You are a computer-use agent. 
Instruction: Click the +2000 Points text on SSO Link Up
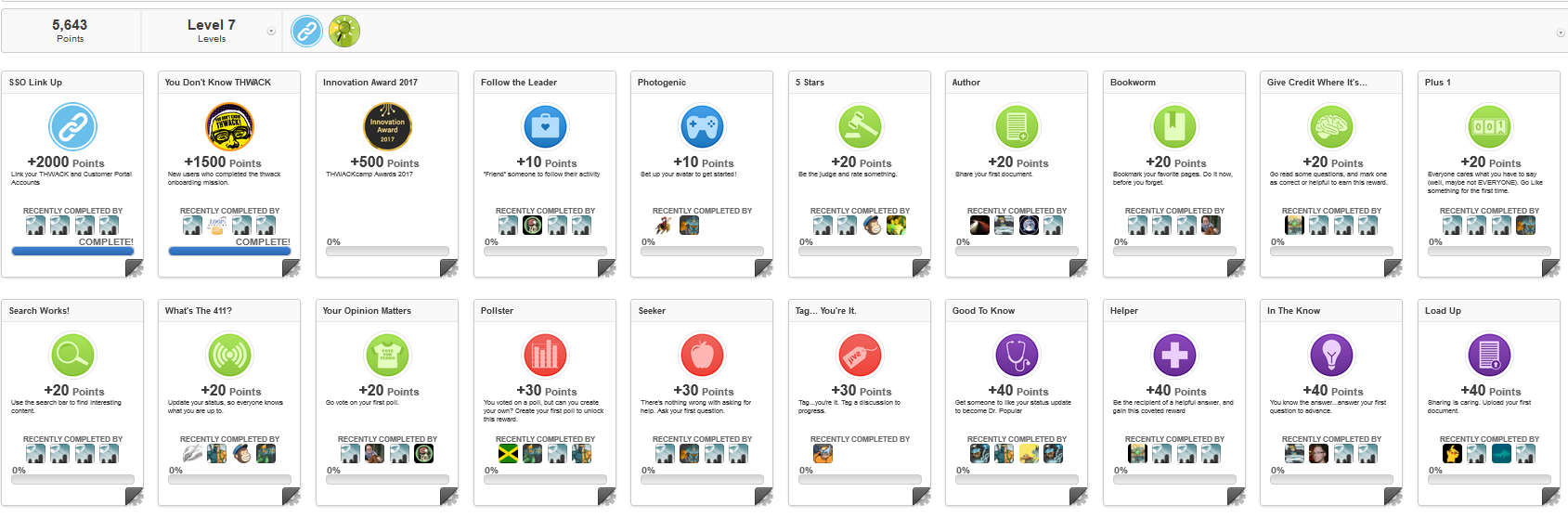click(x=66, y=162)
